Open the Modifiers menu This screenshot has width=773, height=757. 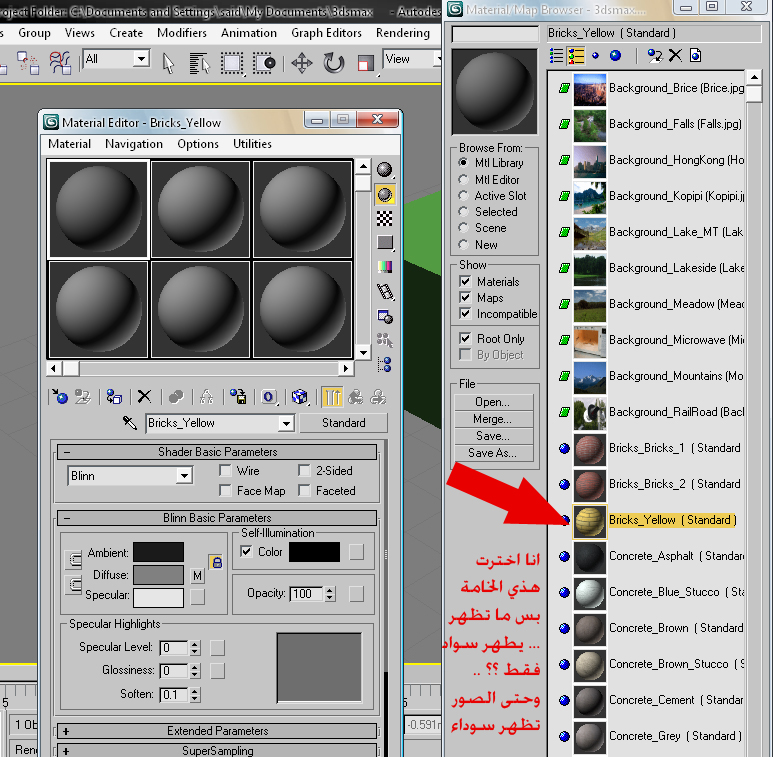(182, 33)
